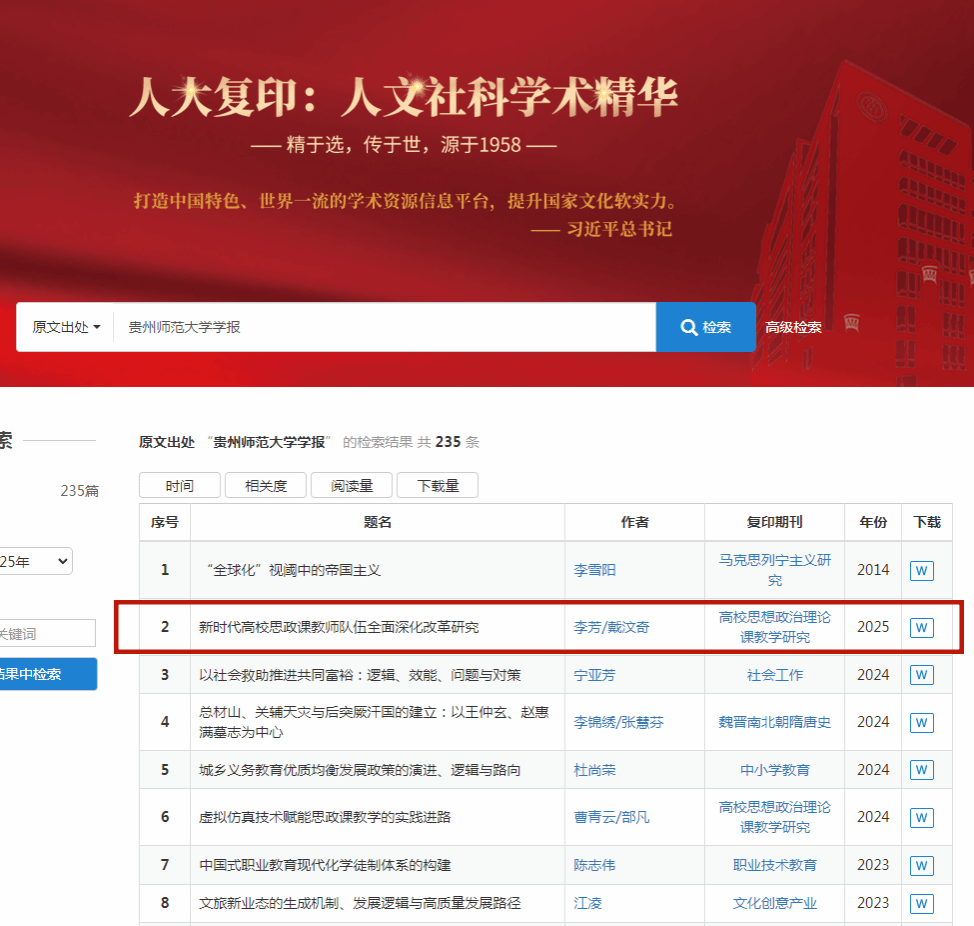Sort results by 时间

(180, 486)
